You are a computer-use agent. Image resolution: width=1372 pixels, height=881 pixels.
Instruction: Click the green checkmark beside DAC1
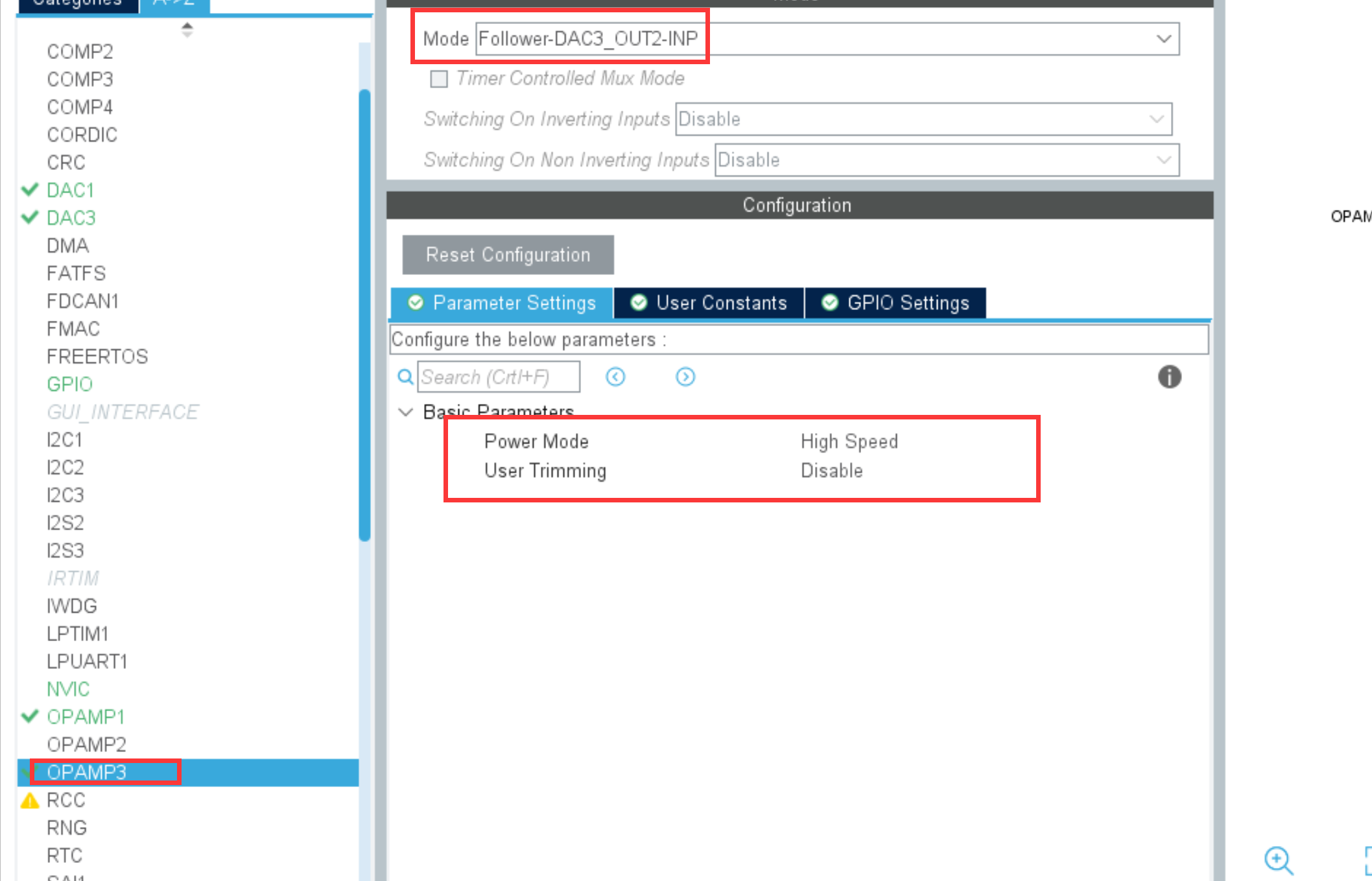point(30,190)
